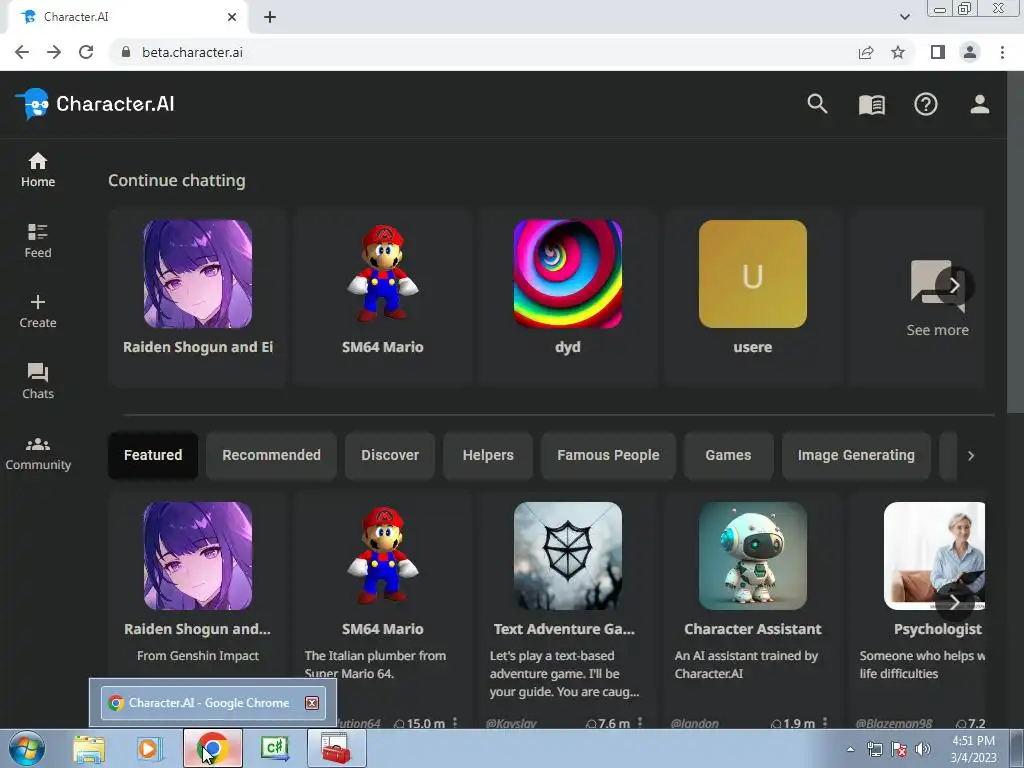This screenshot has width=1024, height=768.
Task: Open Chrome three-dot menu
Action: pyautogui.click(x=1002, y=52)
